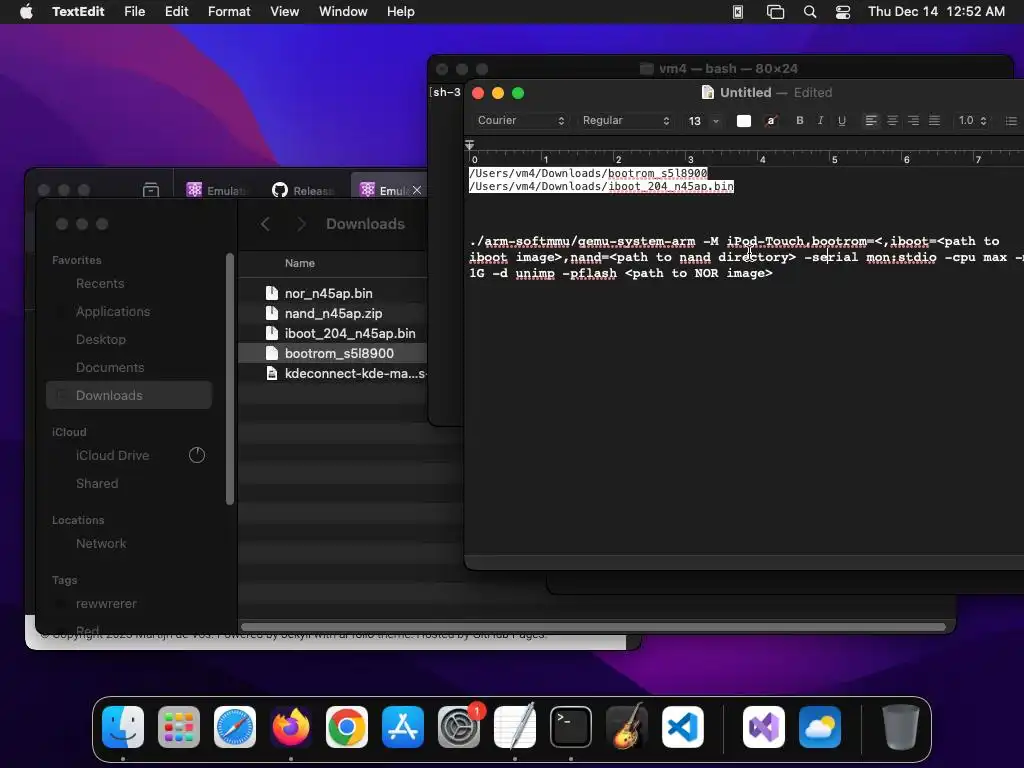Open Terminal from the Dock
Viewport: 1024px width, 768px height.
coord(571,727)
